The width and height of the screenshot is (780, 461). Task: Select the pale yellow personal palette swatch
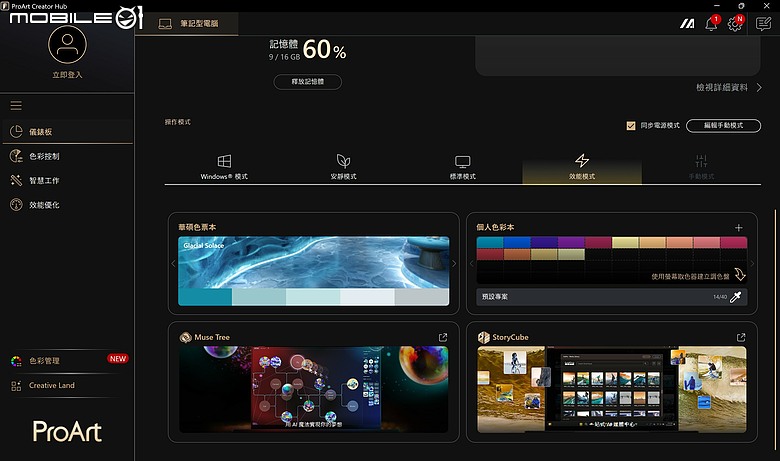pos(625,243)
